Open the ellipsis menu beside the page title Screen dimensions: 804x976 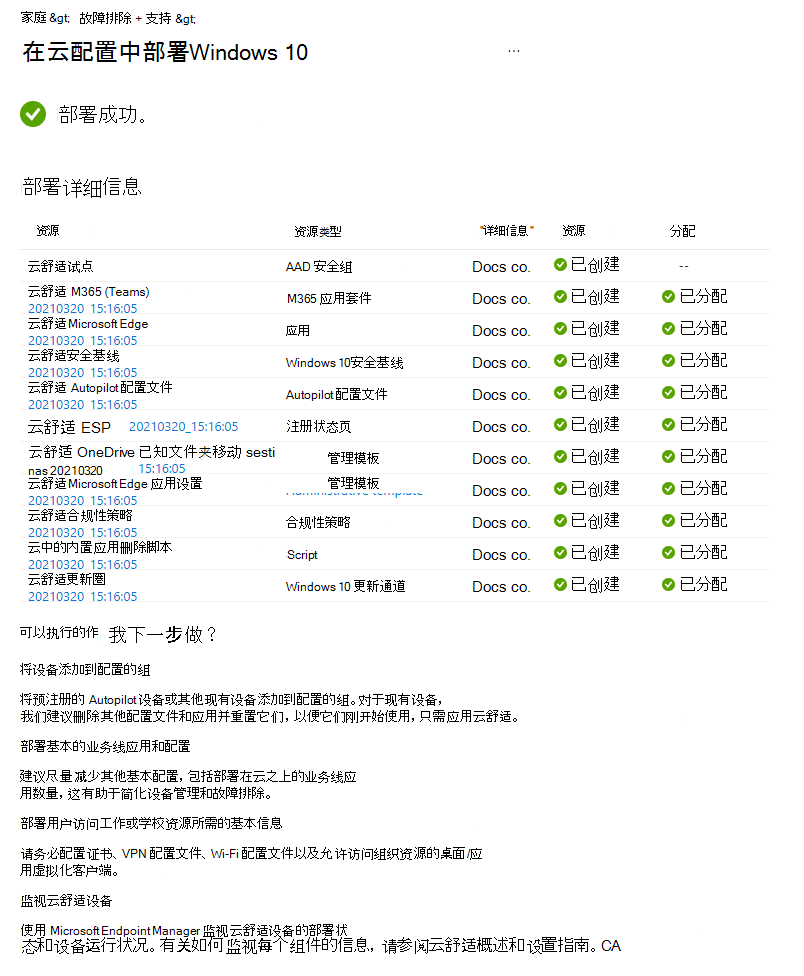(x=513, y=51)
